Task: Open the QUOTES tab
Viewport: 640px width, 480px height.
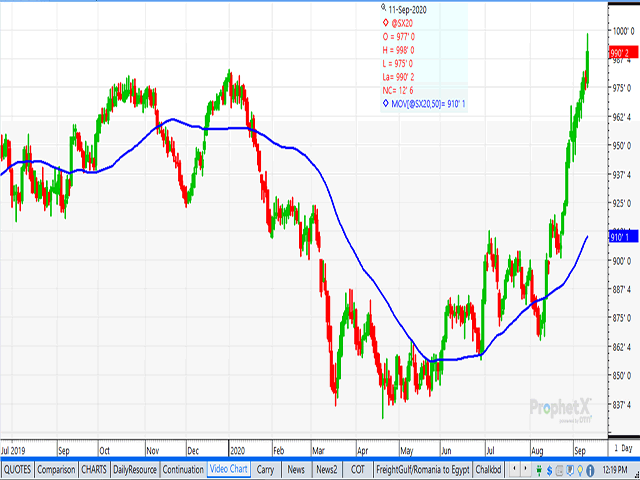Action: click(x=17, y=469)
